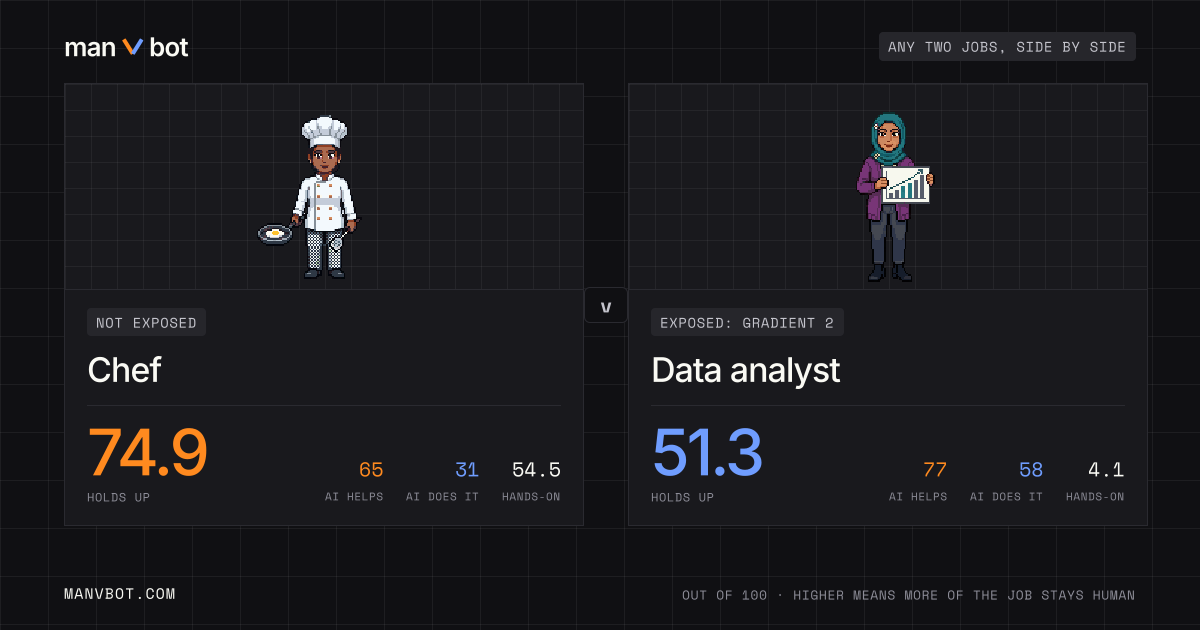This screenshot has height=630, width=1200.
Task: Click the "Chef" job title
Action: (x=124, y=370)
